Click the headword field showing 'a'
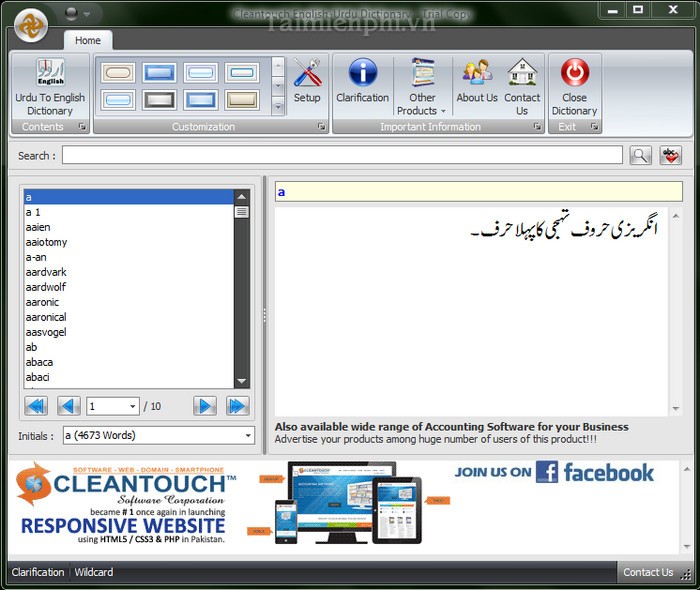The width and height of the screenshot is (700, 590). tap(479, 192)
